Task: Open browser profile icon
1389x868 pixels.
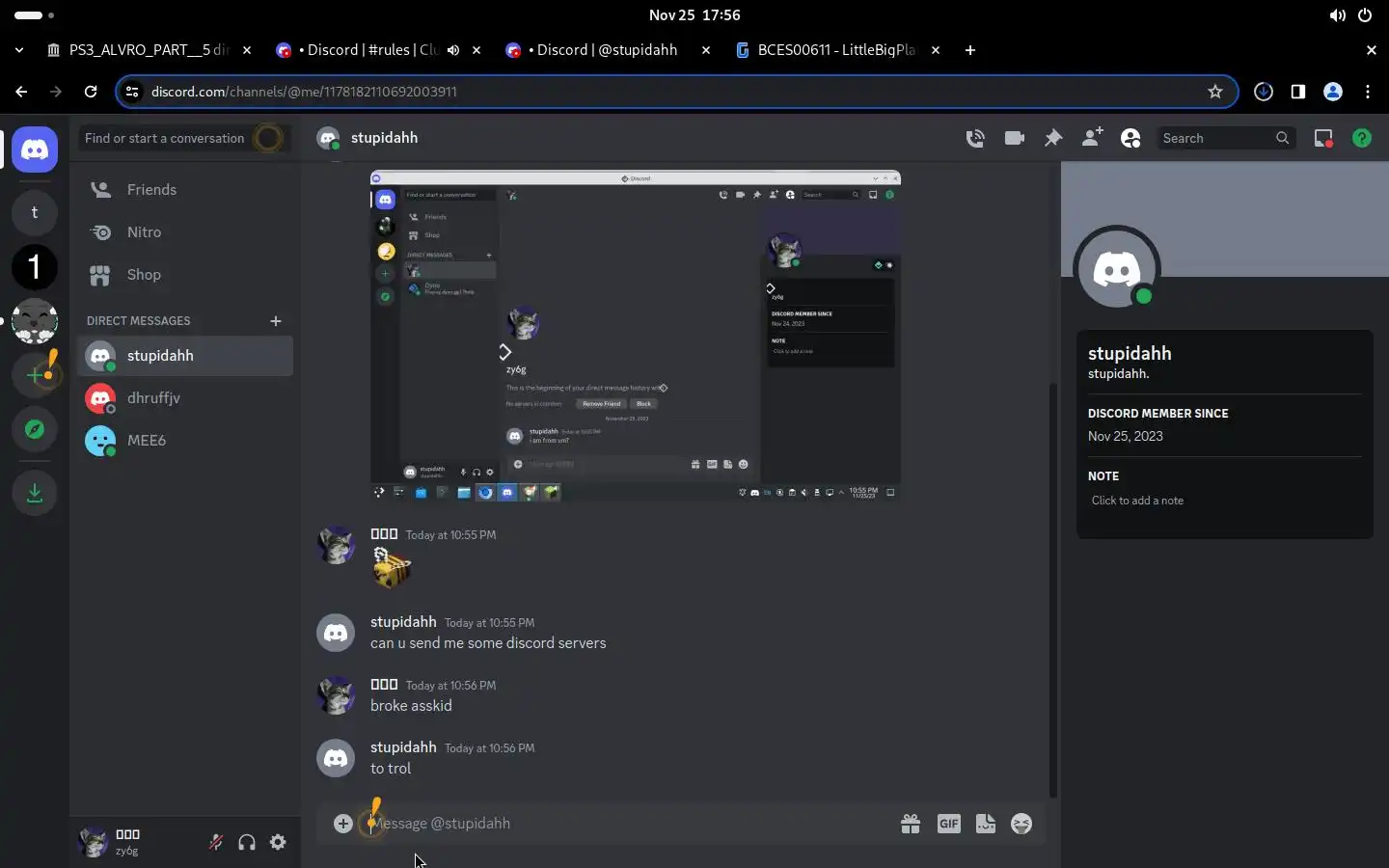Action: (x=1333, y=92)
